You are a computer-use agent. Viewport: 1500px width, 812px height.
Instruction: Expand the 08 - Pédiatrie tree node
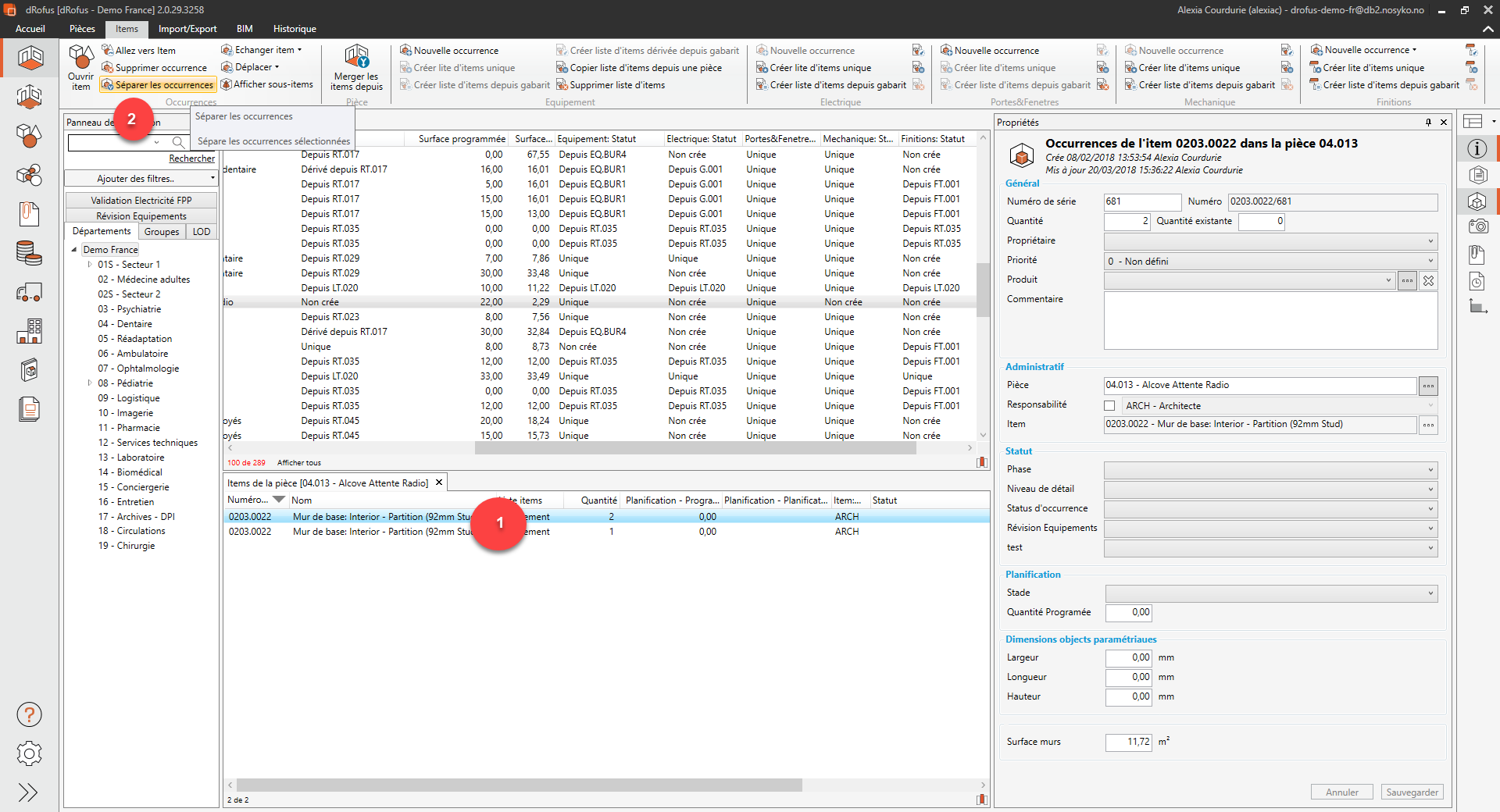point(89,383)
